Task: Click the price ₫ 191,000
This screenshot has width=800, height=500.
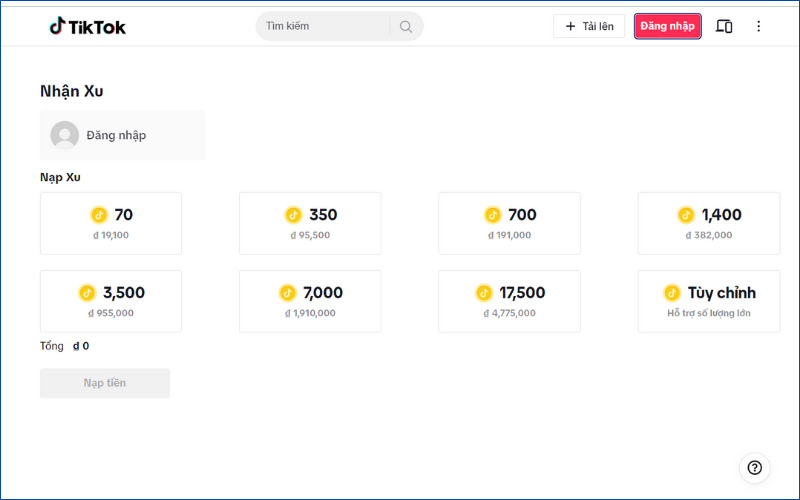Action: [x=509, y=235]
